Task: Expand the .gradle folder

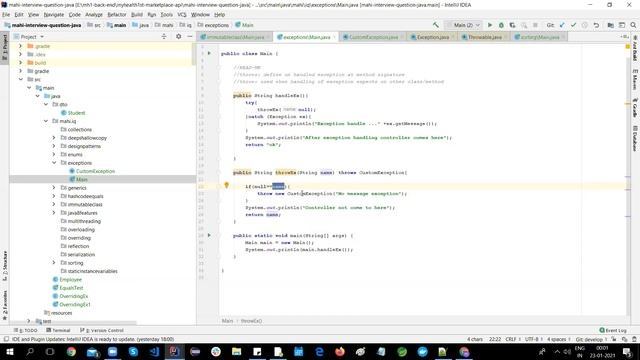Action: pos(20,46)
